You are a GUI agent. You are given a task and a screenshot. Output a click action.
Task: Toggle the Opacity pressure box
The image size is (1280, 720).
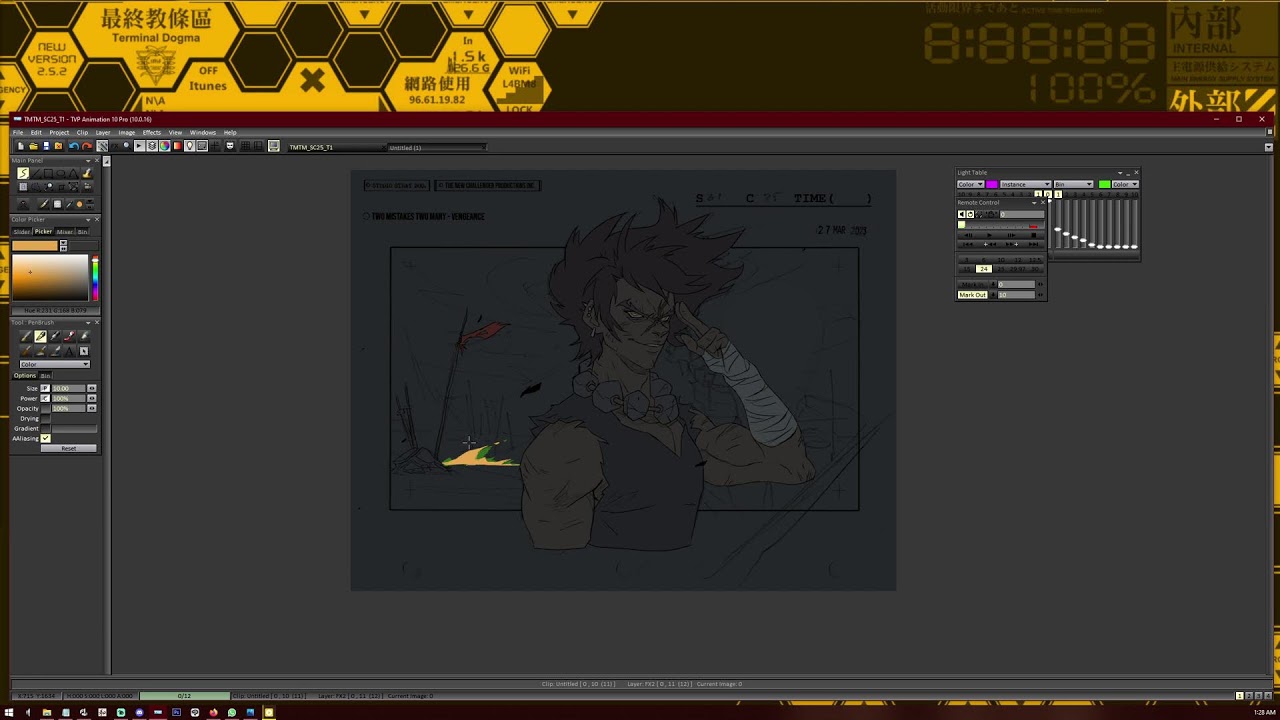click(45, 408)
